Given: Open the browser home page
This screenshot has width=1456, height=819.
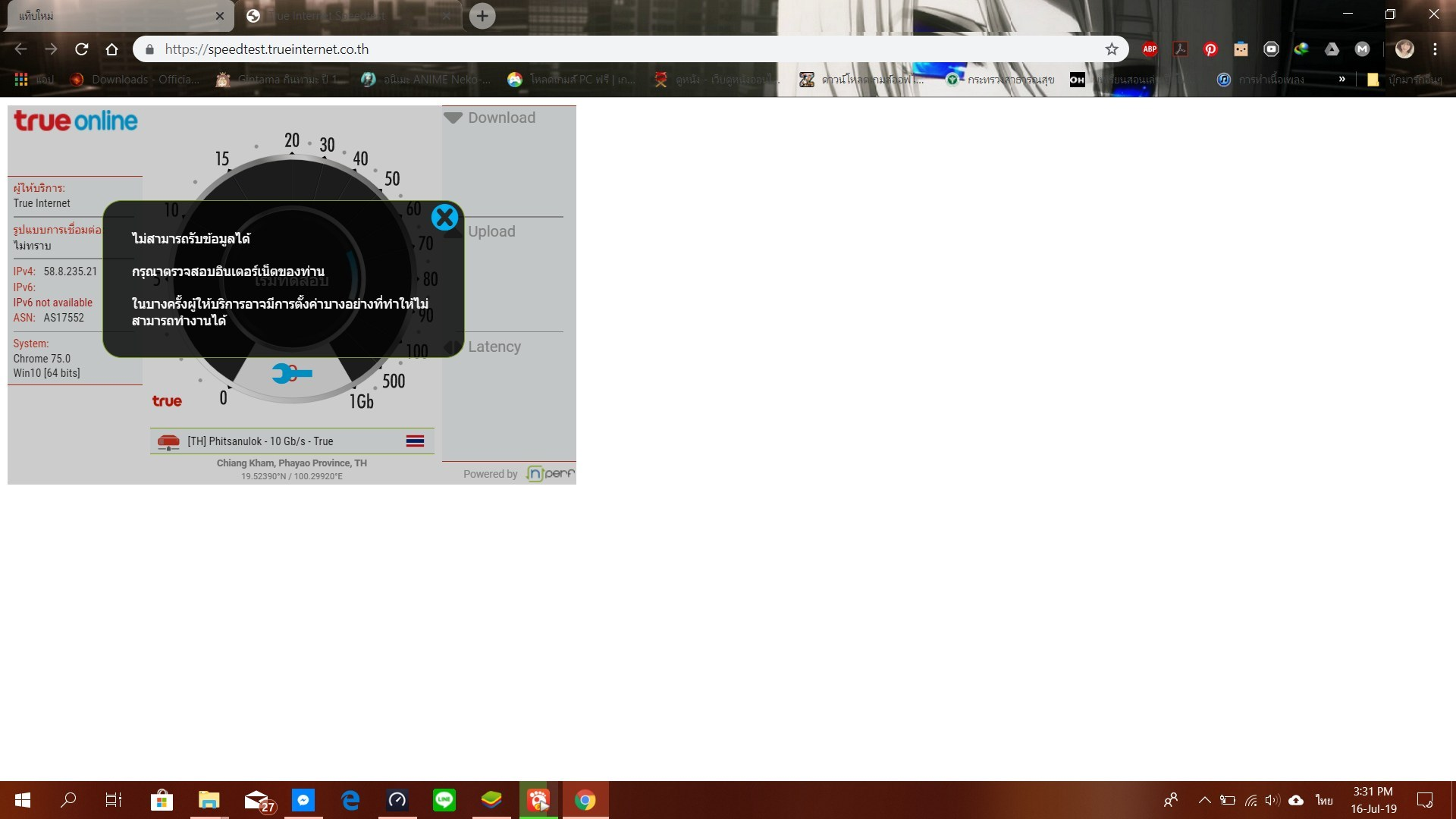Looking at the screenshot, I should (112, 49).
